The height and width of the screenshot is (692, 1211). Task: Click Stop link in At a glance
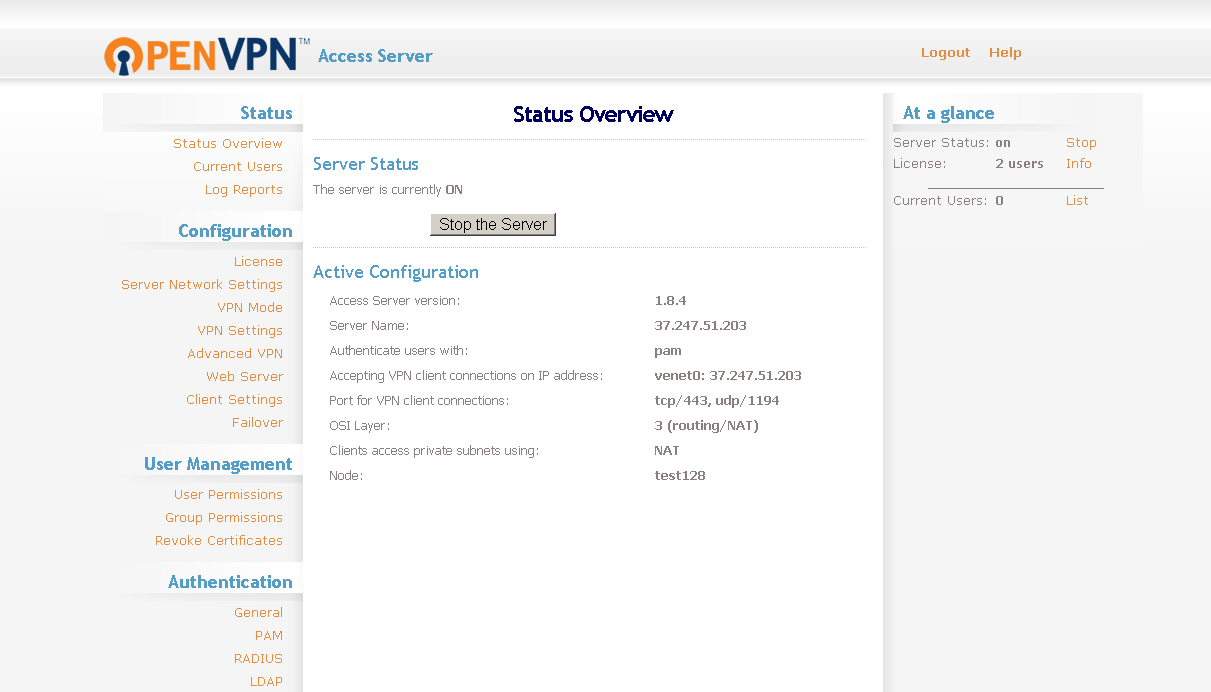point(1081,143)
